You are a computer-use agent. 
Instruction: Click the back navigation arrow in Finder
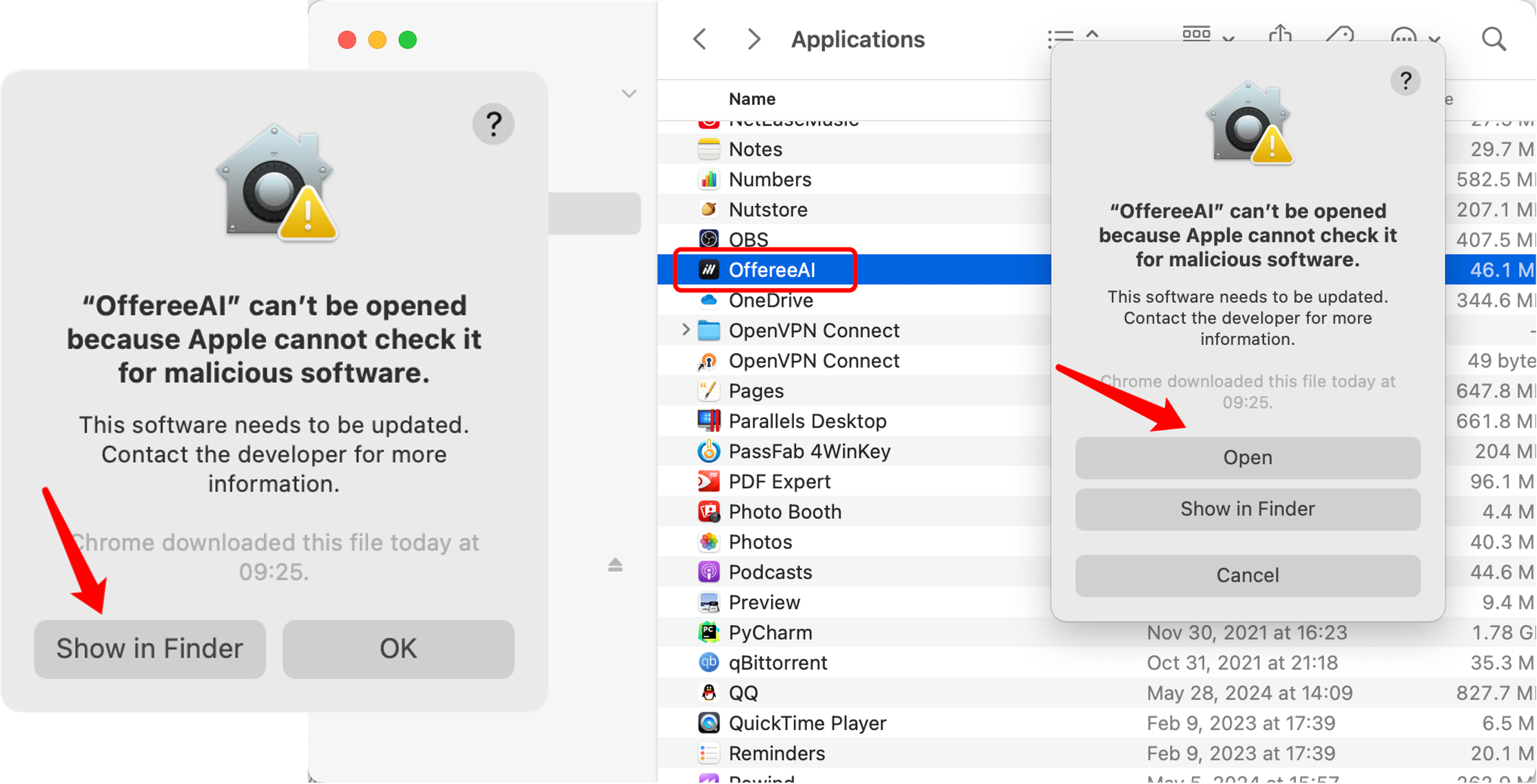[701, 40]
